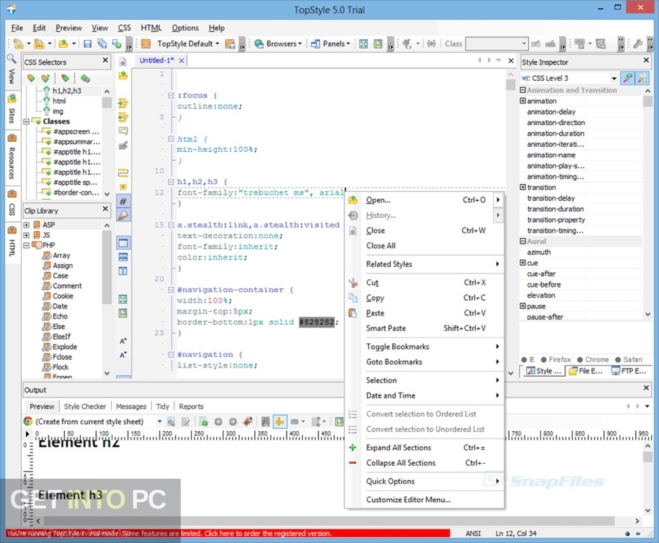Expand the ASP clip library folder
This screenshot has width=659, height=543.
tap(26, 225)
